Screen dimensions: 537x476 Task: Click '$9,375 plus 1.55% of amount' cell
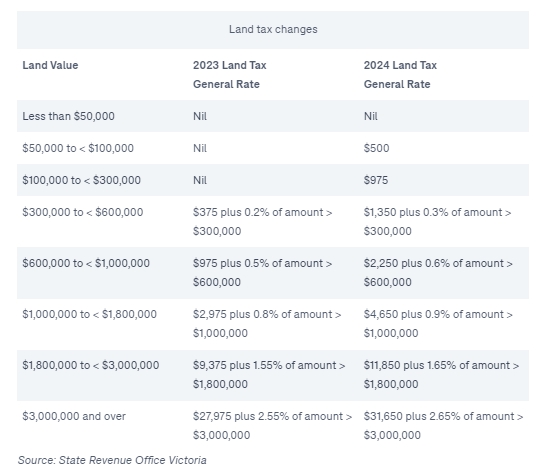click(x=269, y=375)
